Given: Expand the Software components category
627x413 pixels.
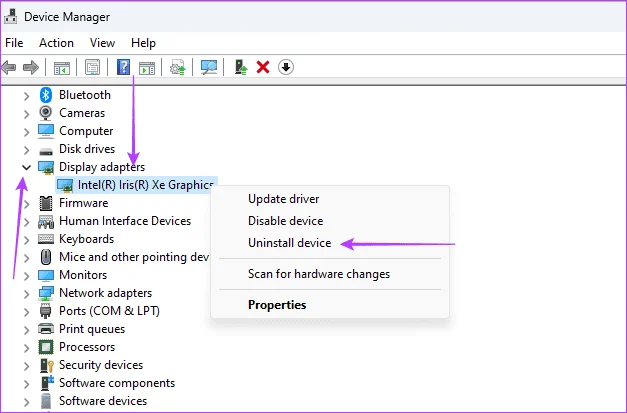Looking at the screenshot, I should coord(26,384).
